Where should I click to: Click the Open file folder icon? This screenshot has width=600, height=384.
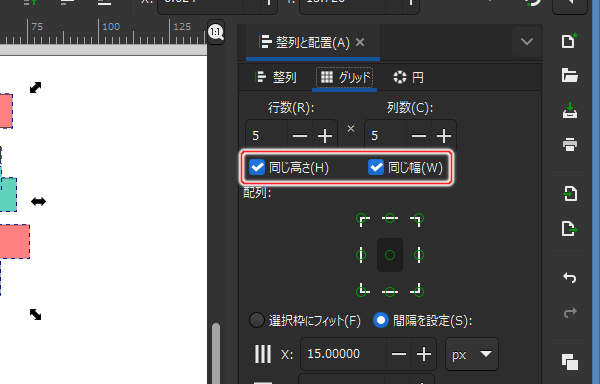point(569,75)
